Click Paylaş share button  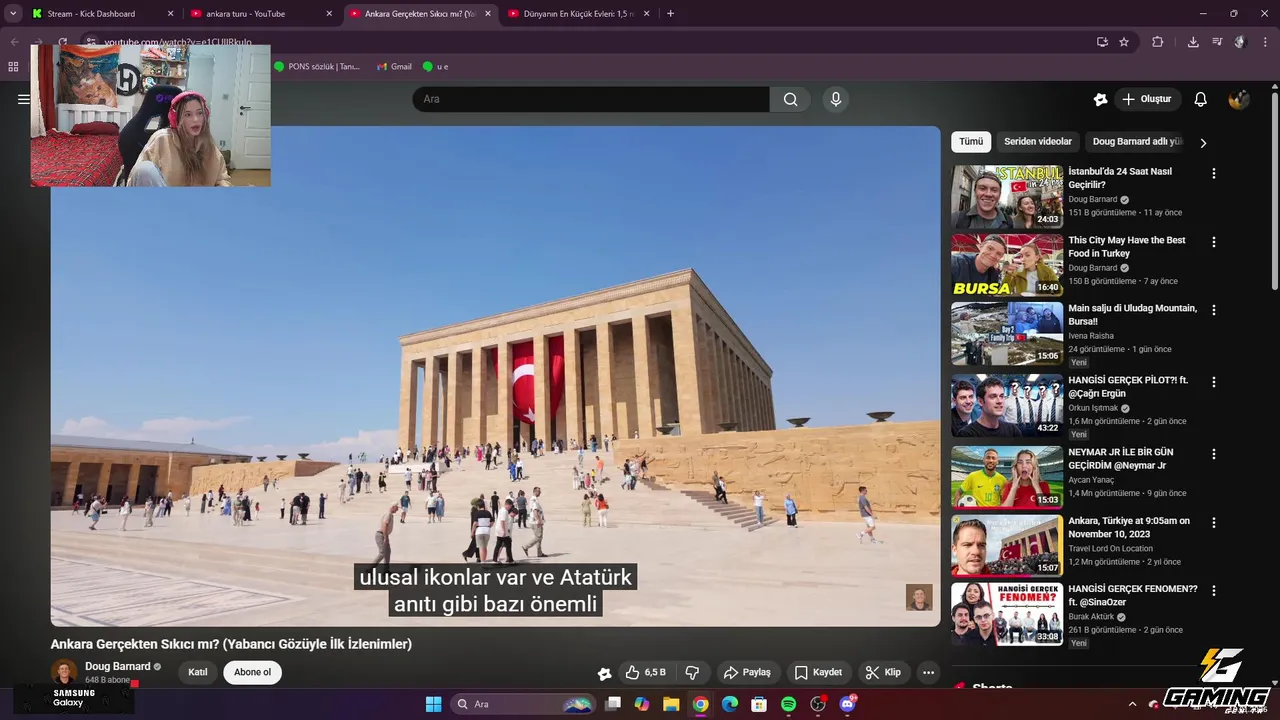click(x=748, y=672)
